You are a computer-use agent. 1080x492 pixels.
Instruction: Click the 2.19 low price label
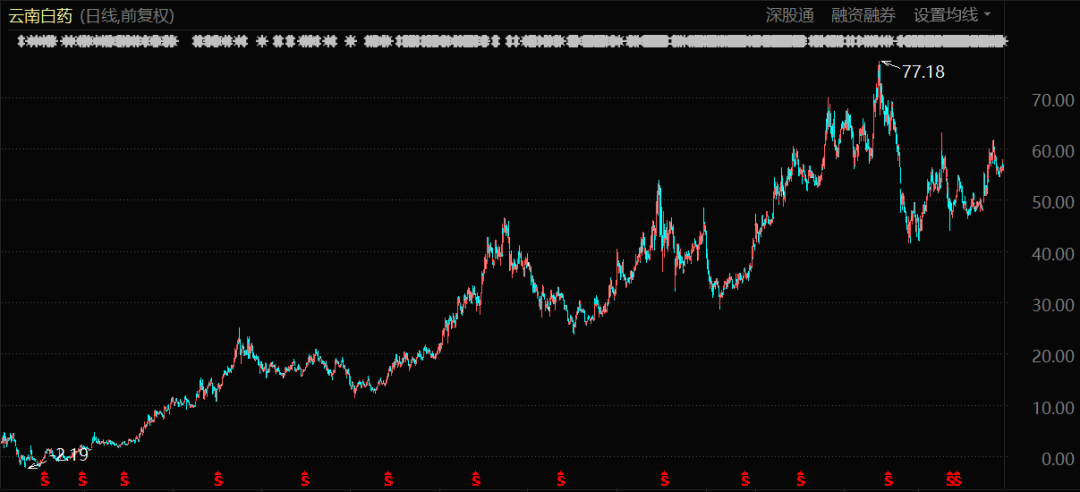tap(71, 454)
